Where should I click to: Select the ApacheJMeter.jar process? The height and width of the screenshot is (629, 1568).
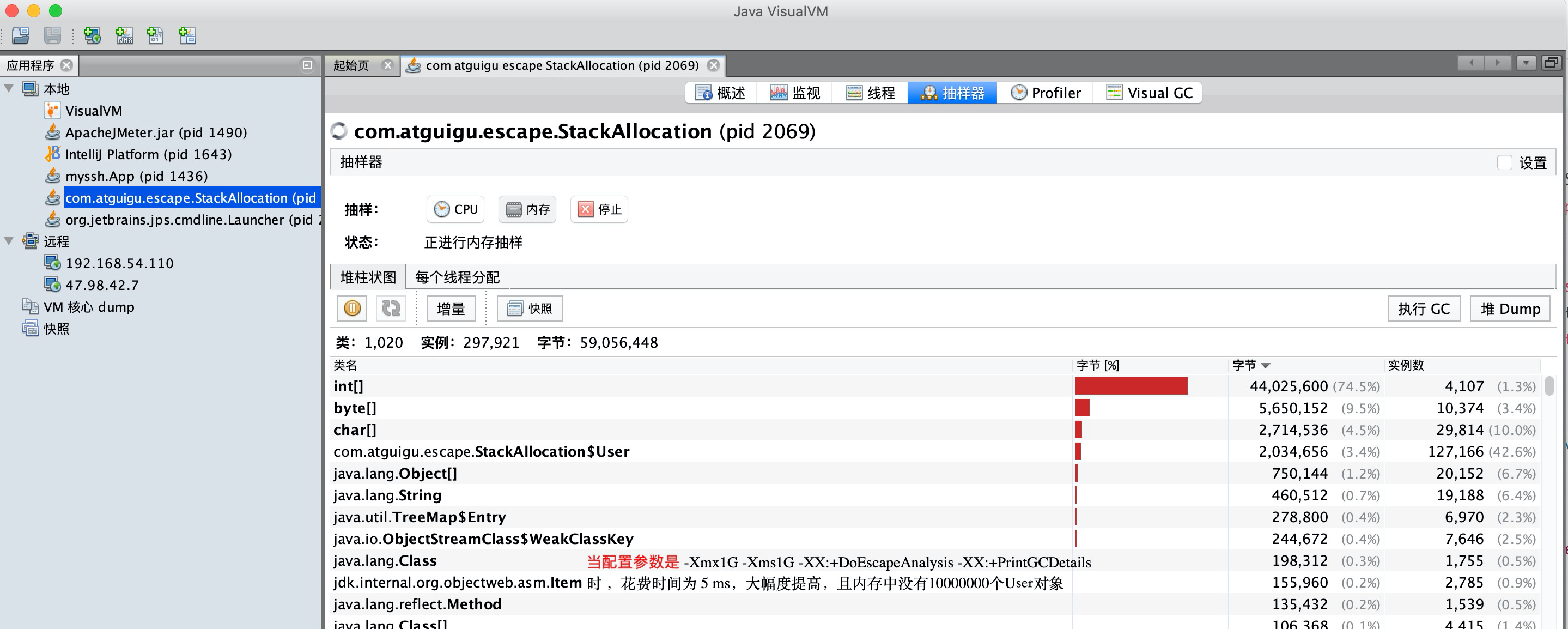pyautogui.click(x=156, y=132)
